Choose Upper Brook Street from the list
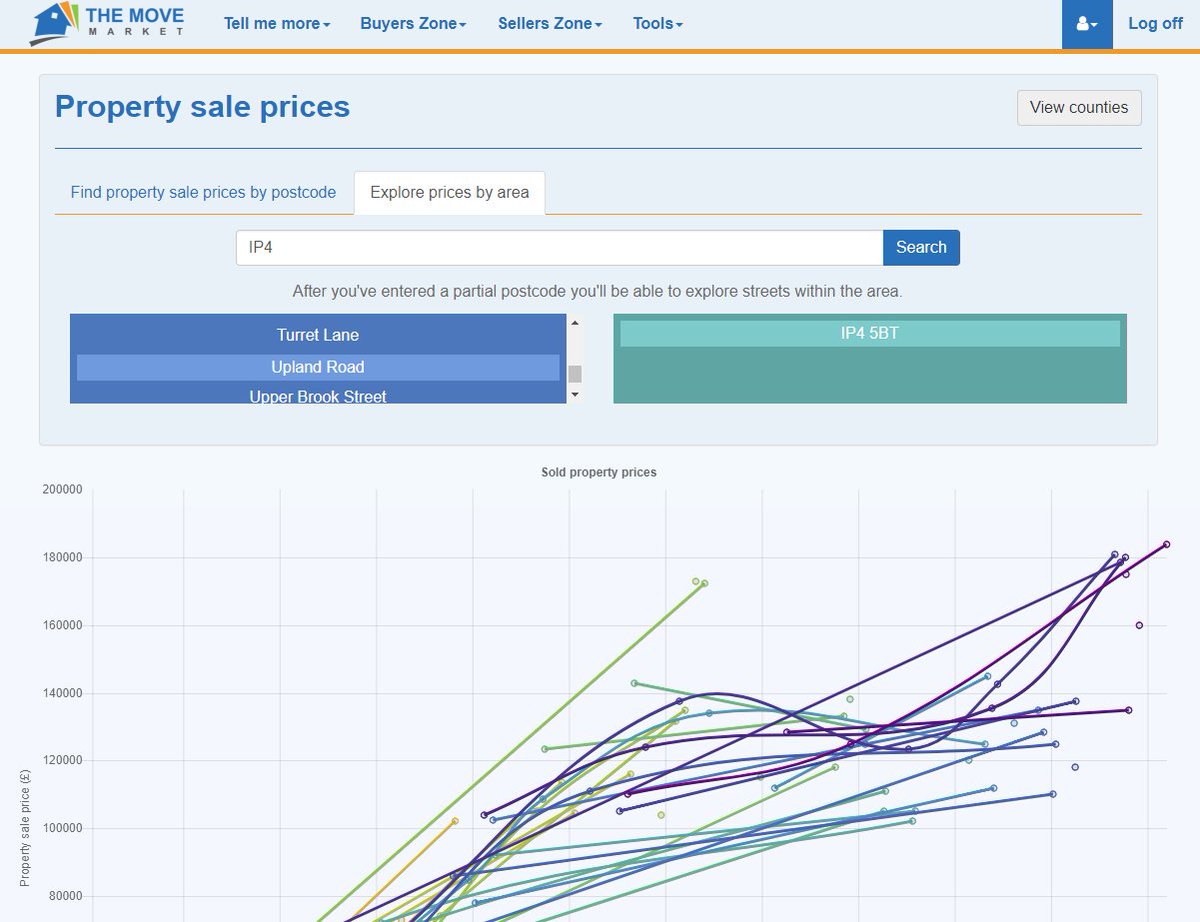This screenshot has height=922, width=1200. 317,395
